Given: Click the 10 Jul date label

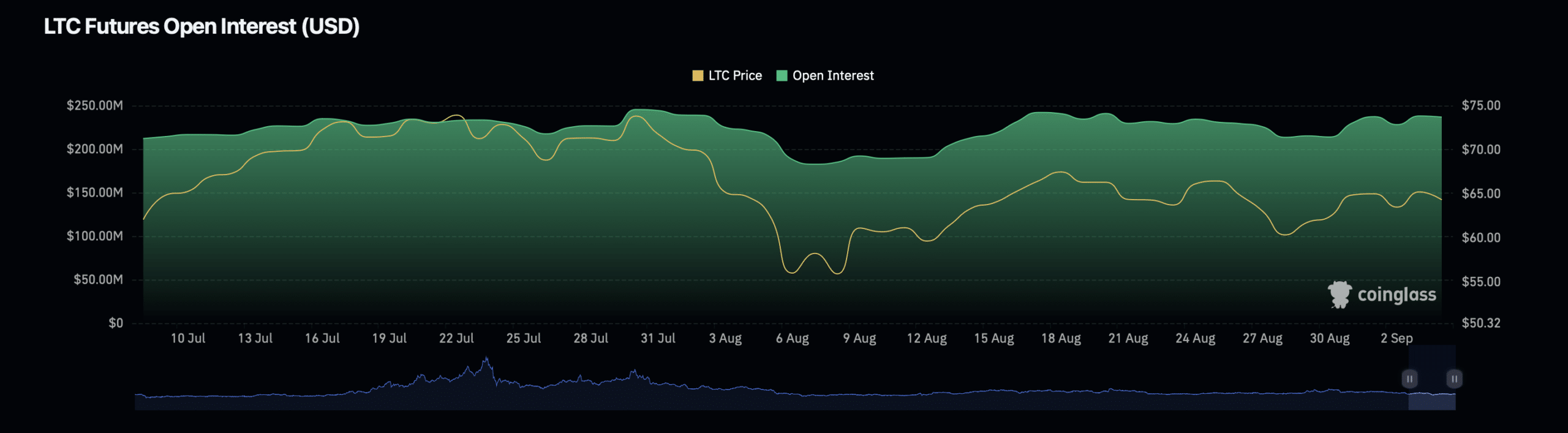Looking at the screenshot, I should coord(187,338).
